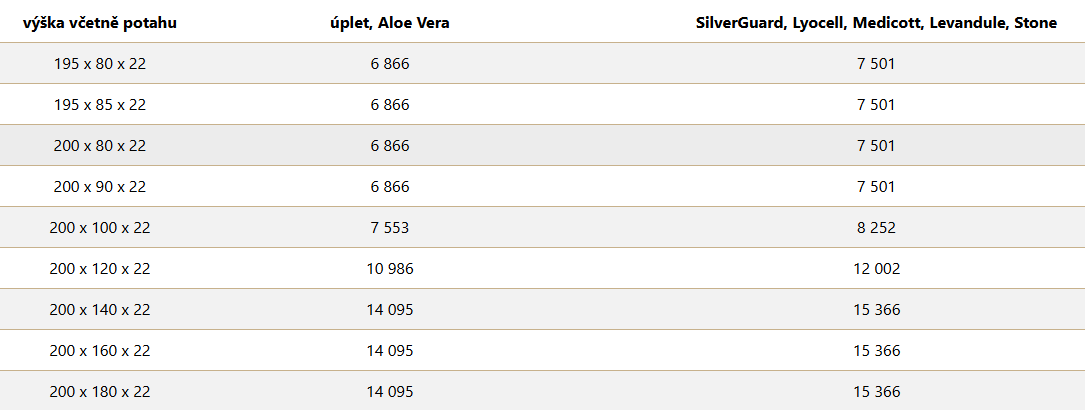Select the 195 x 80 x 22 size cell
Image resolution: width=1085 pixels, height=410 pixels.
100,64
